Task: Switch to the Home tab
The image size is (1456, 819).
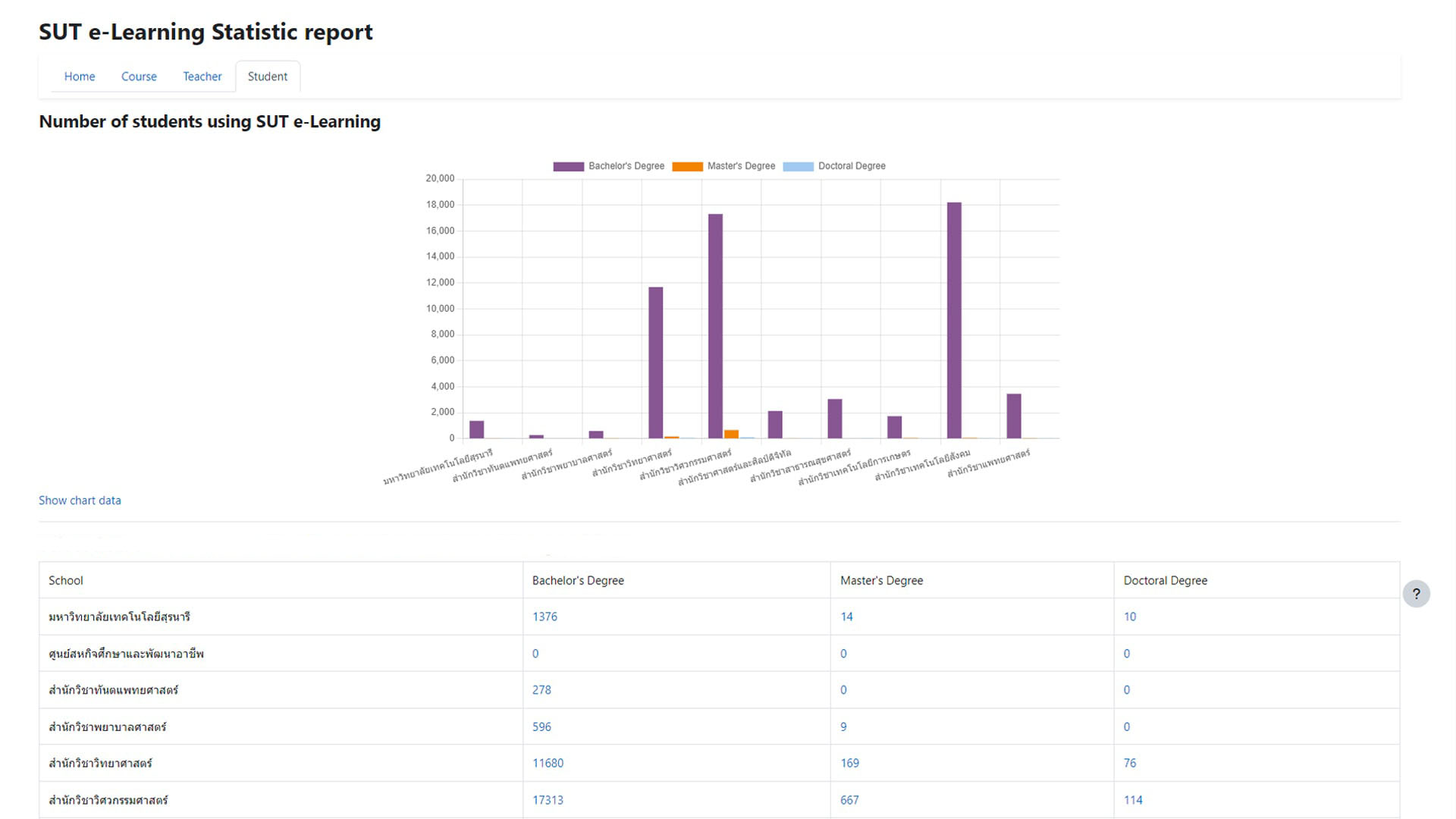Action: point(80,77)
